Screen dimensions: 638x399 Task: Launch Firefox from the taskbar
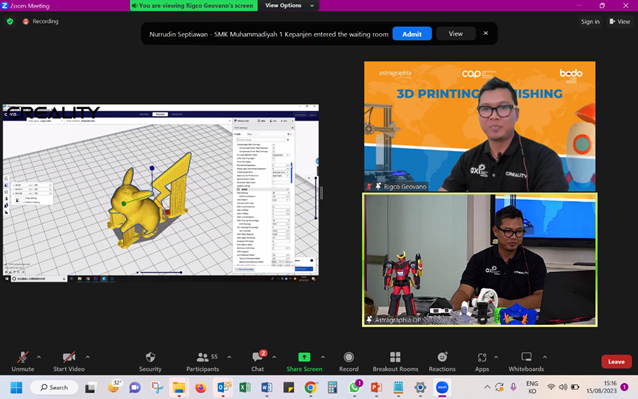200,388
